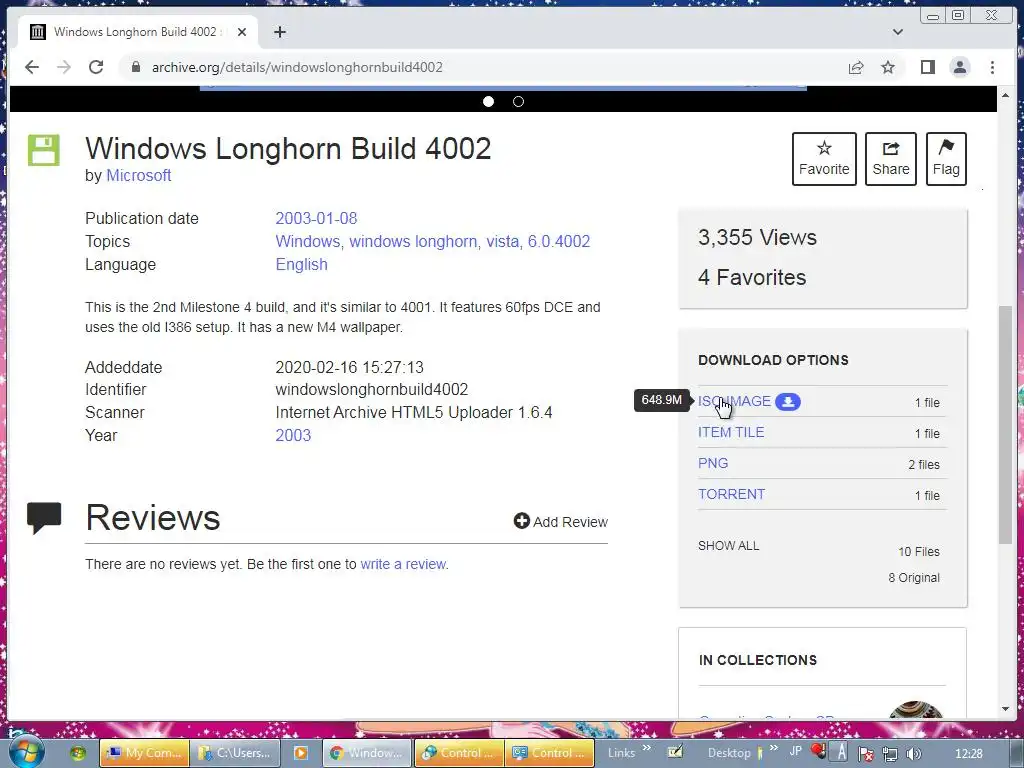Open the Chrome profile avatar menu
This screenshot has width=1024, height=768.
point(959,67)
